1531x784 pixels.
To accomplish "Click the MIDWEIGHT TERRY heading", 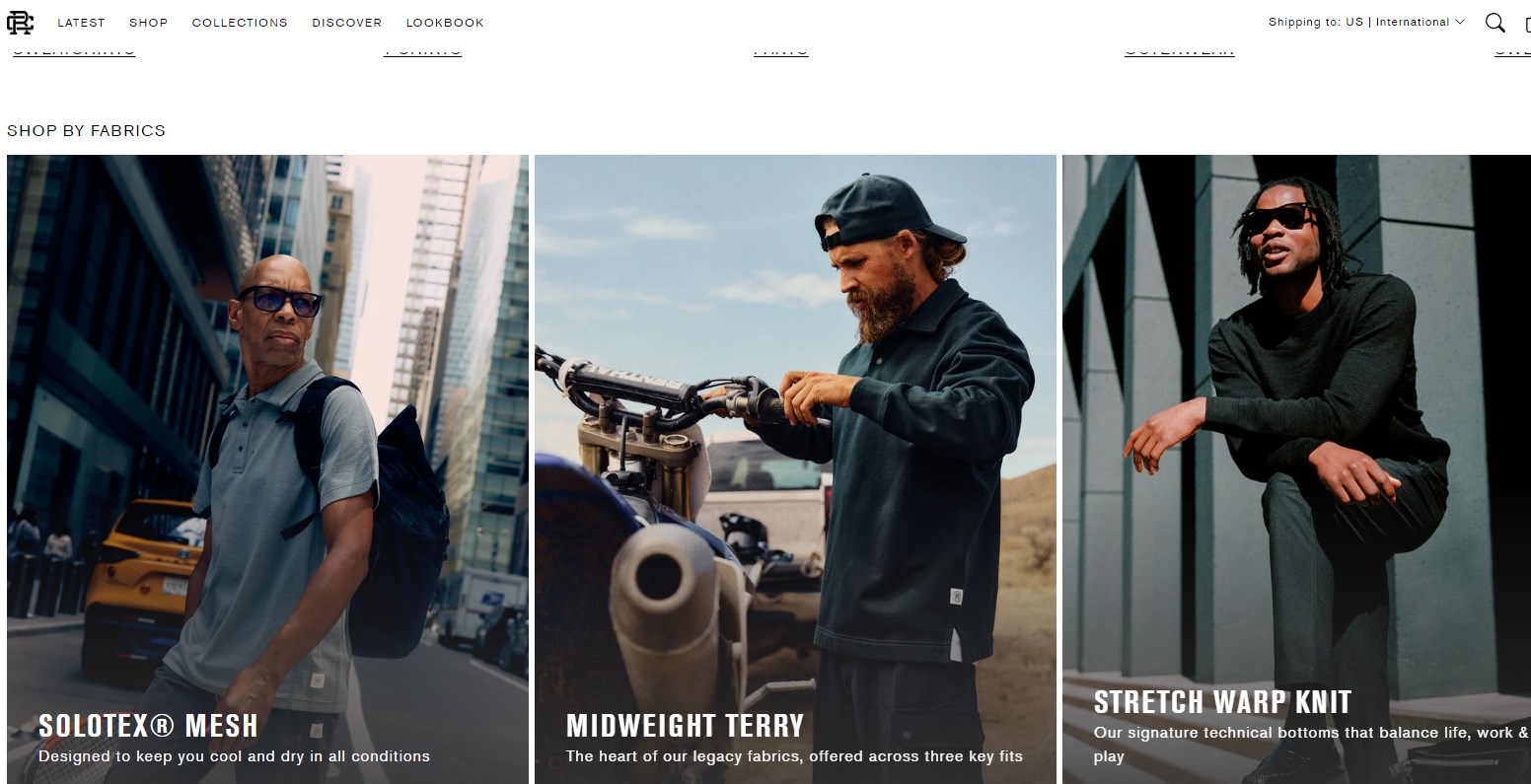I will (685, 726).
